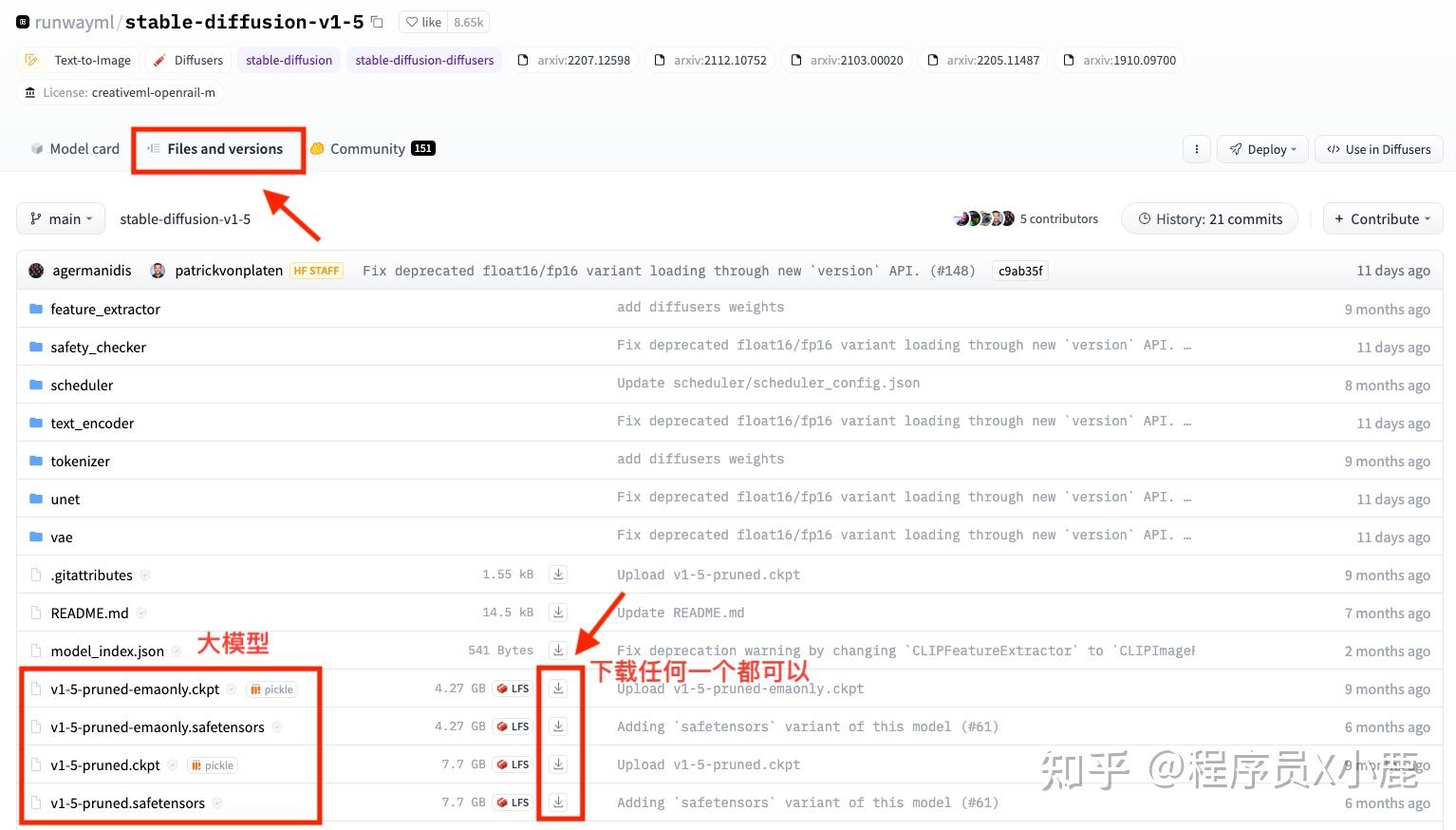This screenshot has width=1456, height=830.
Task: Open the Hugging Face logo in top-left corner
Action: 21,21
